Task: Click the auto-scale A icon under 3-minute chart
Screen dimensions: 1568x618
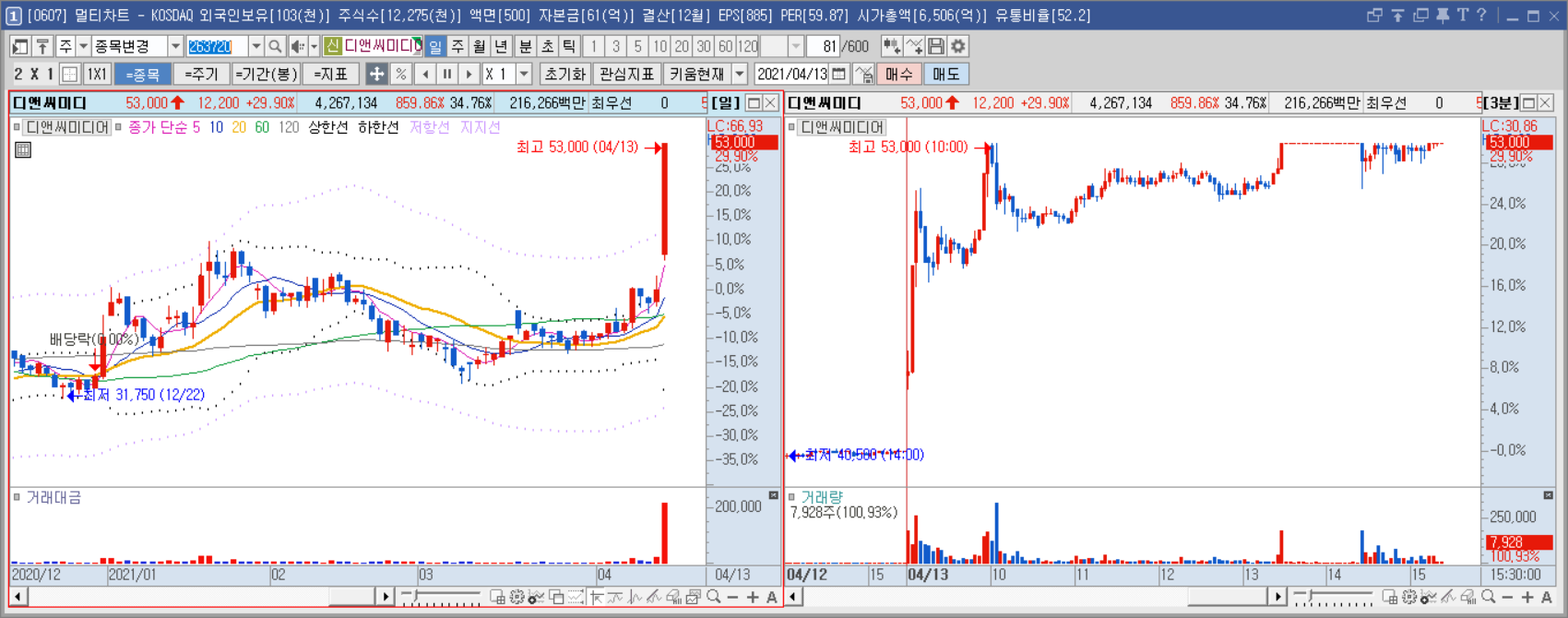Action: point(1547,598)
